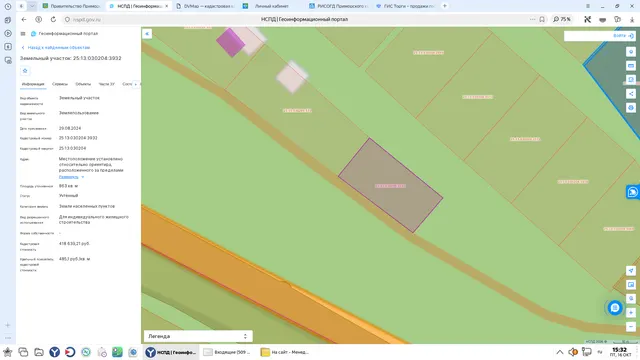Image resolution: width=640 pixels, height=360 pixels.
Task: Switch to the Части ЗУ tab
Action: click(x=107, y=84)
